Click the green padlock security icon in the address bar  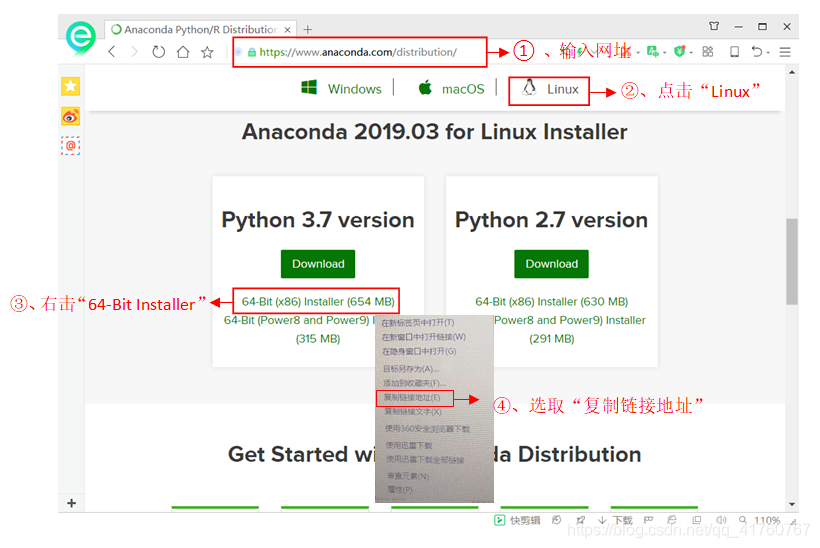click(x=252, y=52)
